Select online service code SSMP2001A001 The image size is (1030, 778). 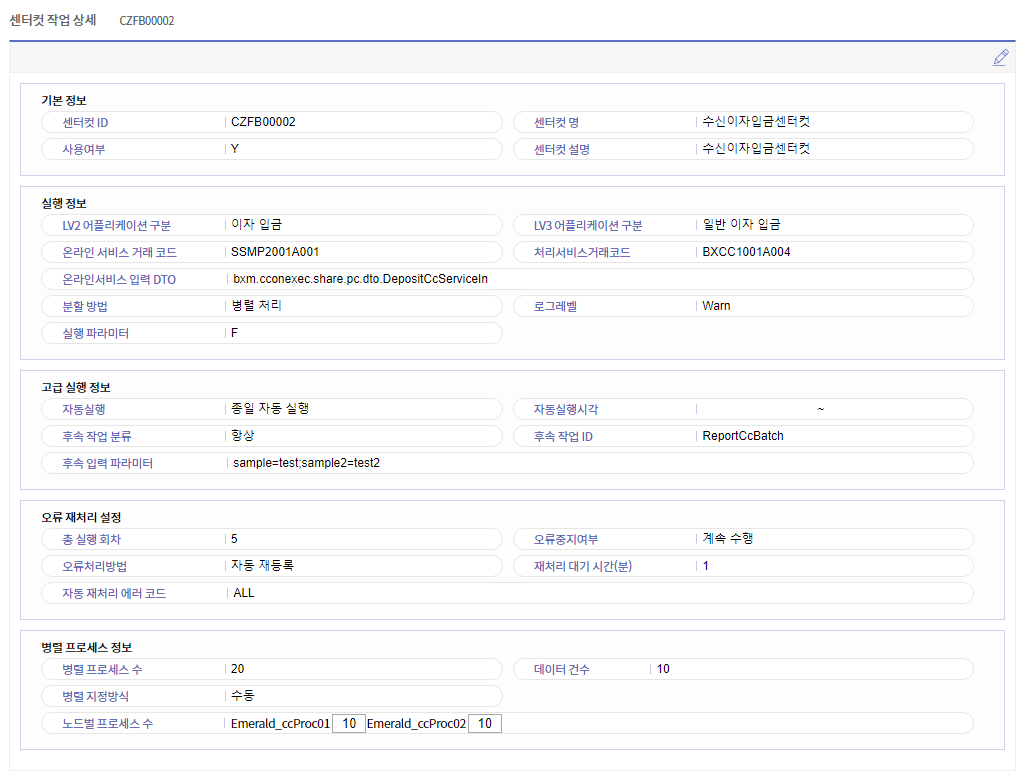(275, 252)
